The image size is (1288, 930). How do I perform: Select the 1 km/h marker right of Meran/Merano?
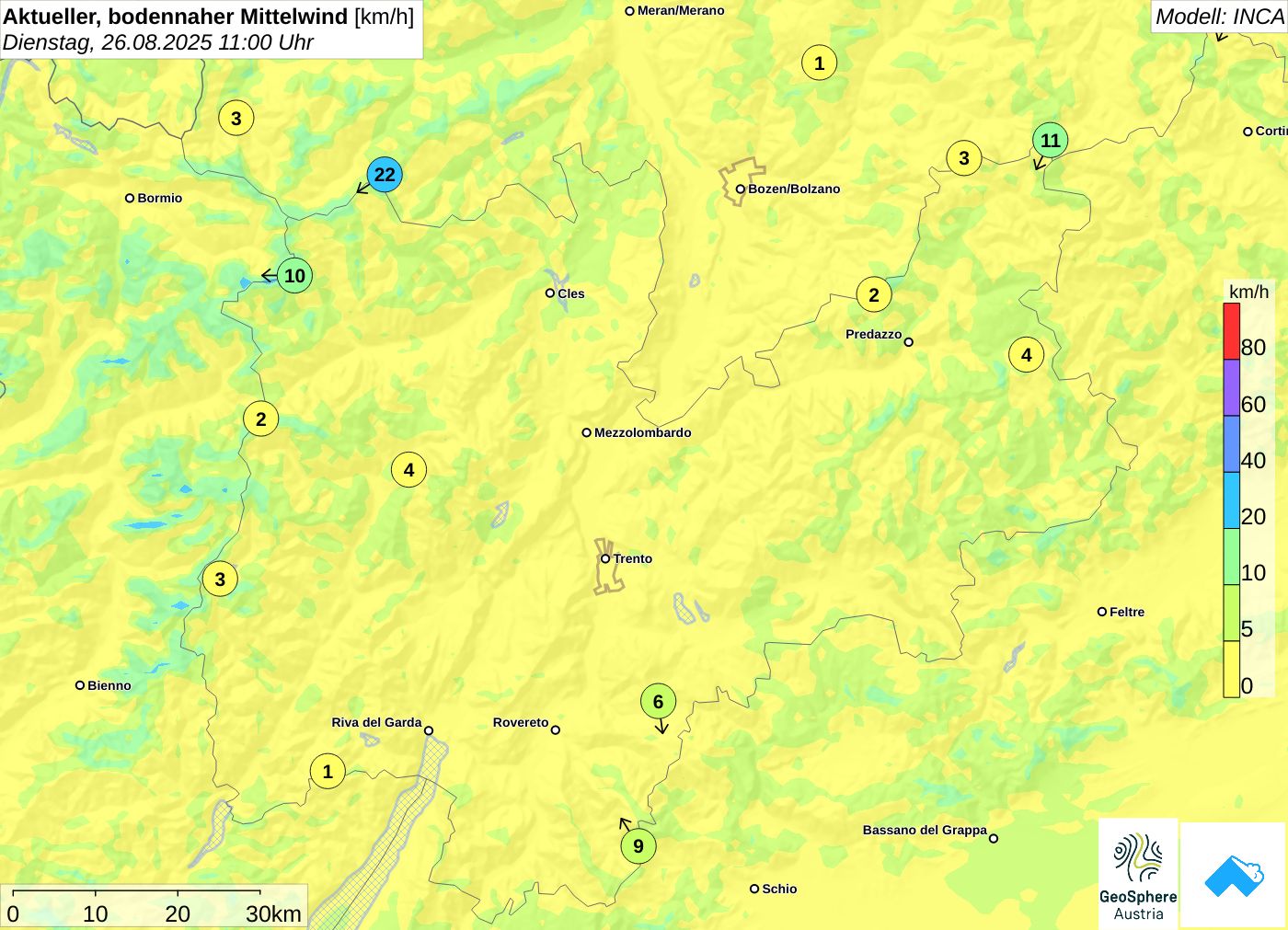click(x=819, y=63)
